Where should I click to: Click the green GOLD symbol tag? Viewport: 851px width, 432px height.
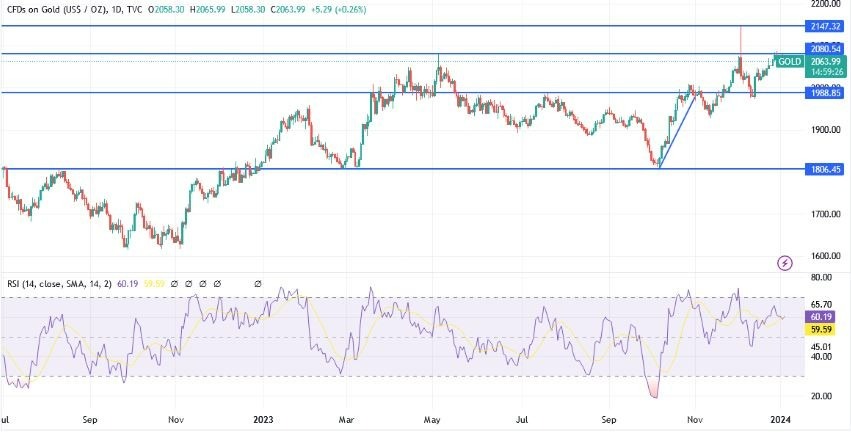coord(789,62)
